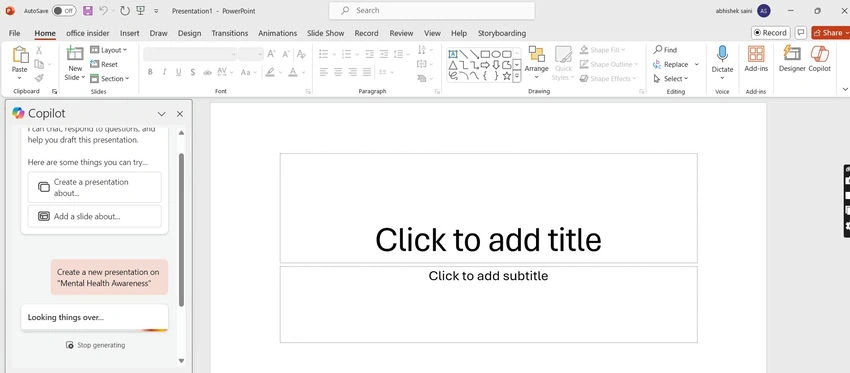This screenshot has width=850, height=373.
Task: Open the Select dropdown
Action: coord(671,79)
